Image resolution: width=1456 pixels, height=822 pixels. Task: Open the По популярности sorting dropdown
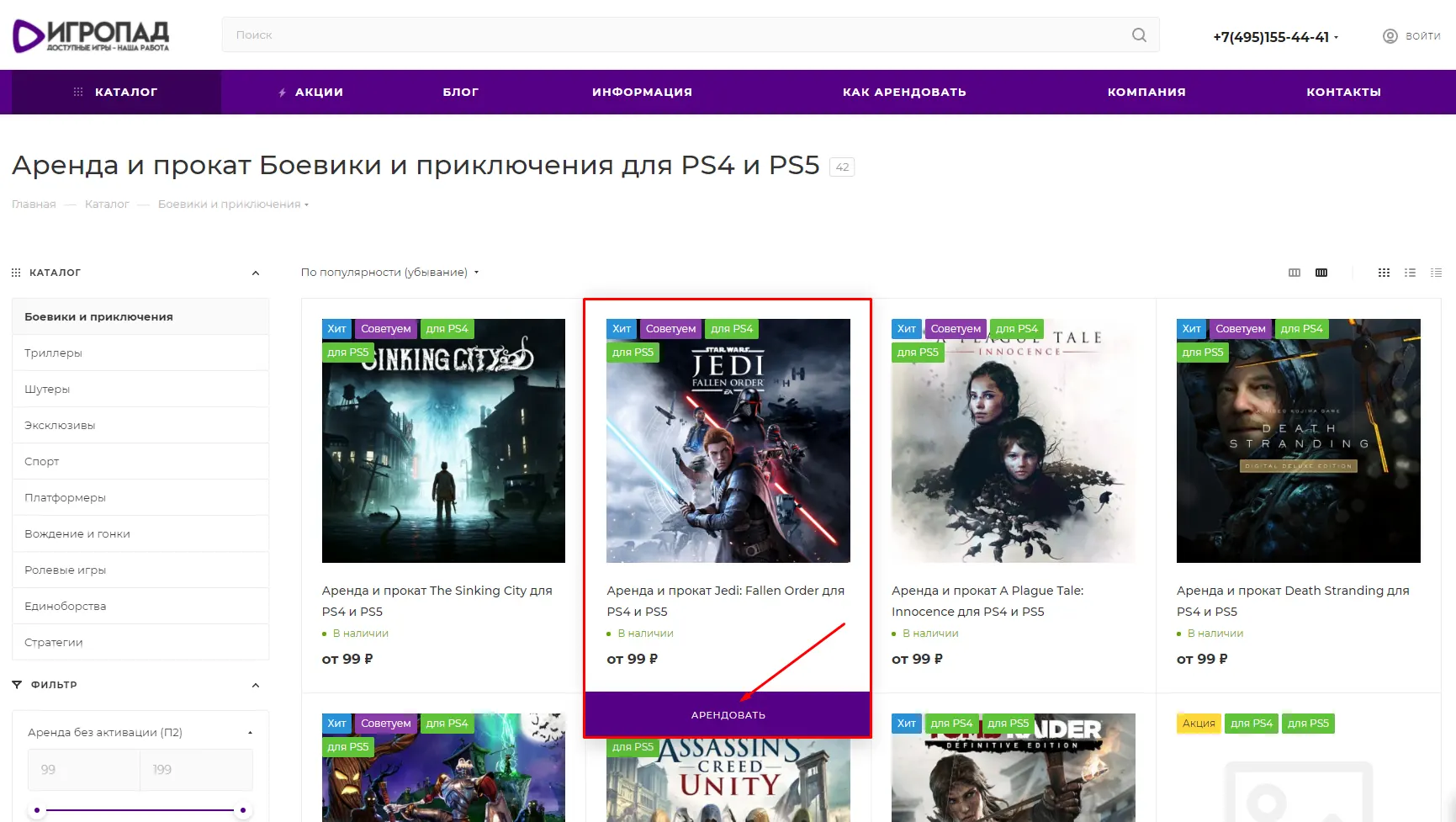click(x=389, y=272)
